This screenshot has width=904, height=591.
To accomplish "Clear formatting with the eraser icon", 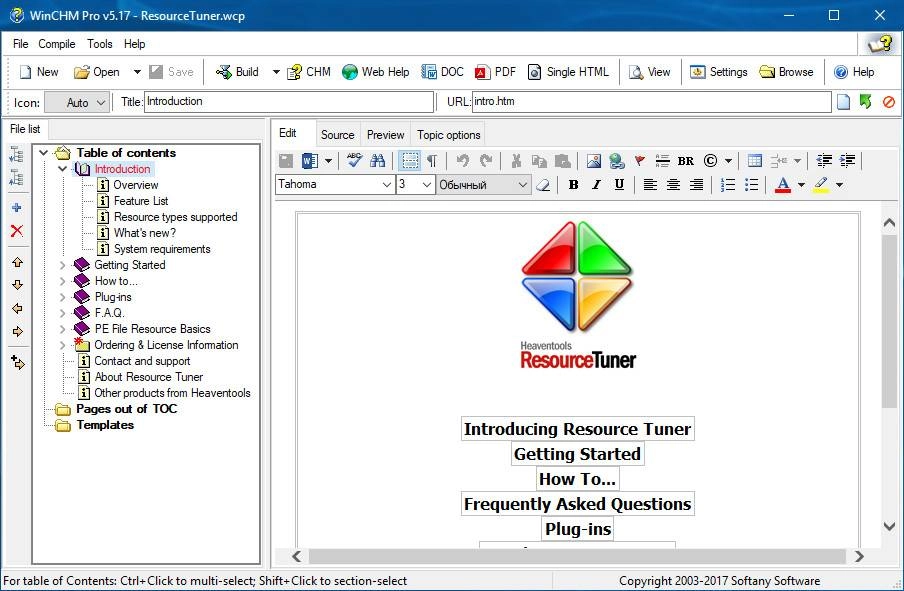I will tap(543, 185).
